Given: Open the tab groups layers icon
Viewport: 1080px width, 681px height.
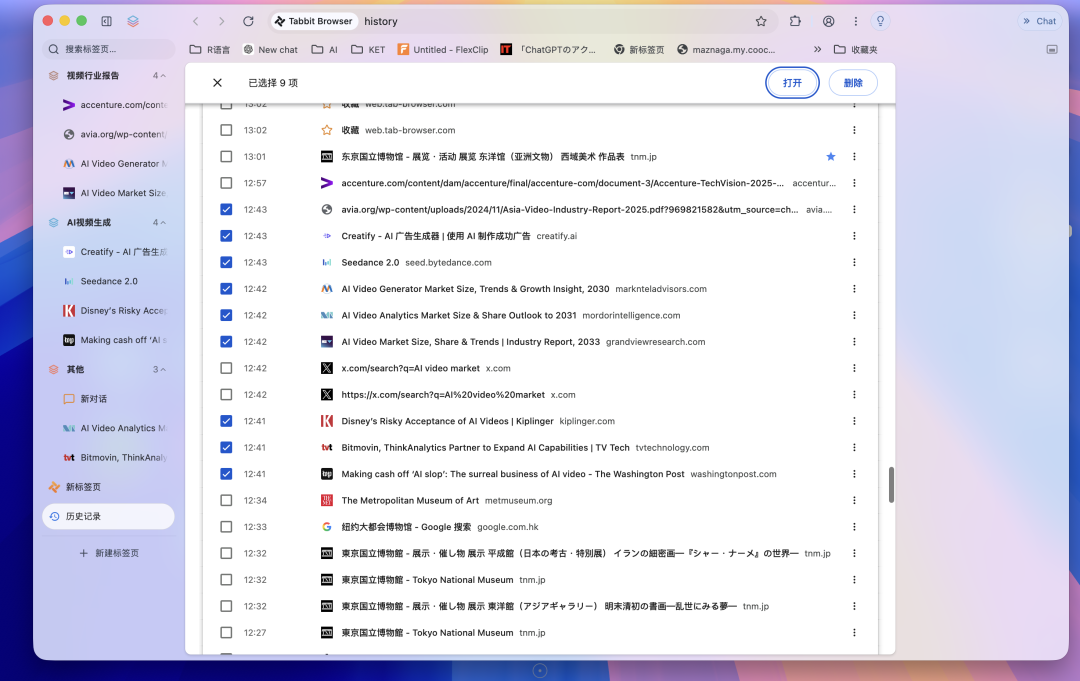Looking at the screenshot, I should click(x=133, y=21).
